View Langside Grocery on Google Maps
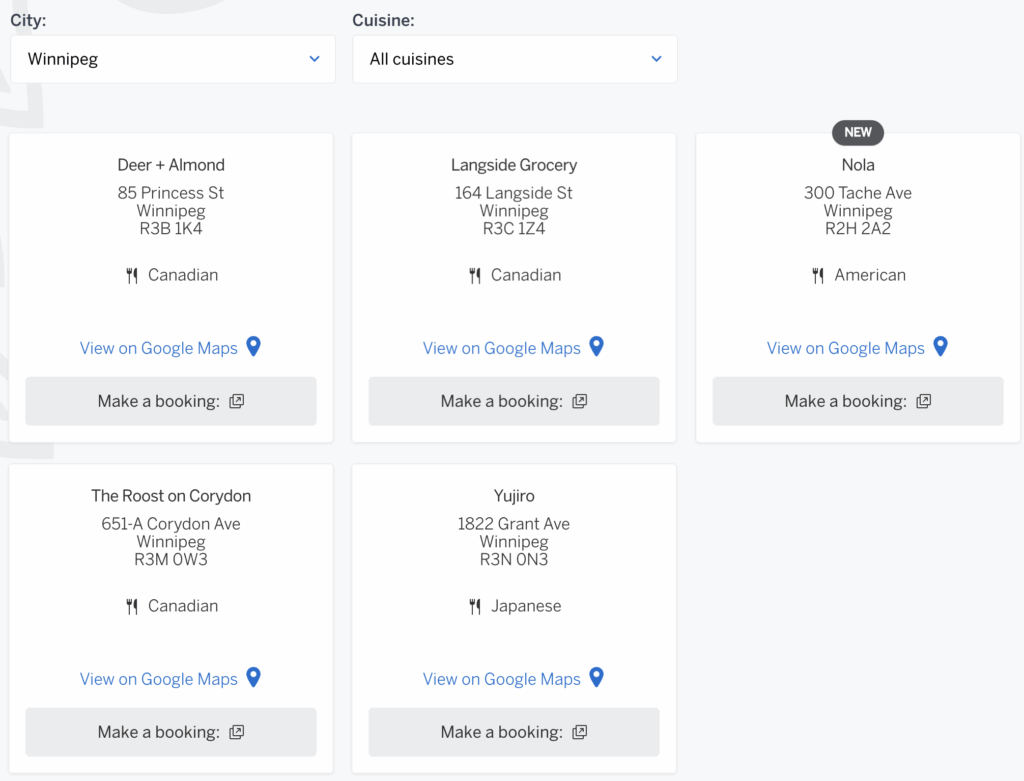 502,348
